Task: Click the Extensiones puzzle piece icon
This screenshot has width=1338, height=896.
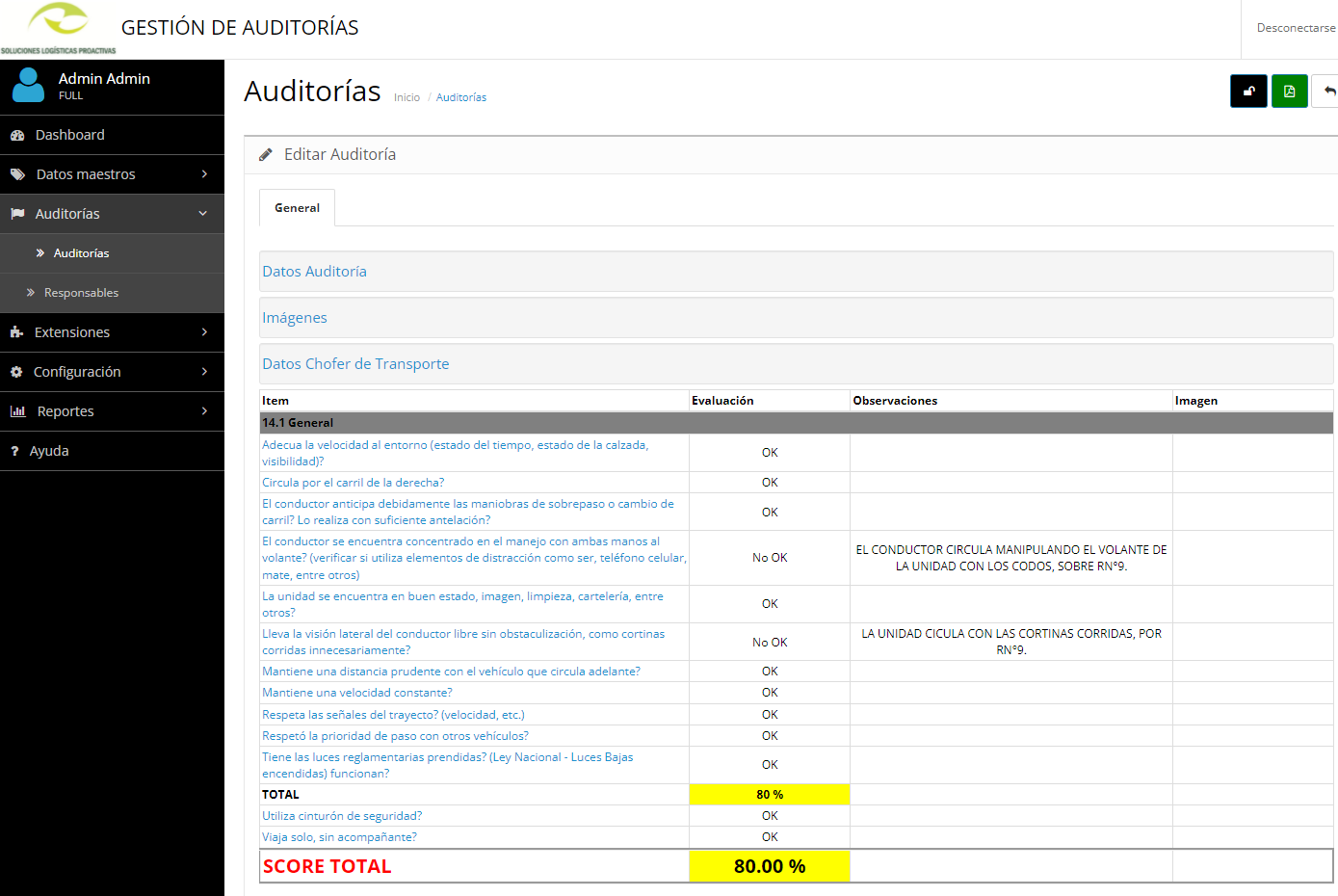Action: [x=16, y=332]
